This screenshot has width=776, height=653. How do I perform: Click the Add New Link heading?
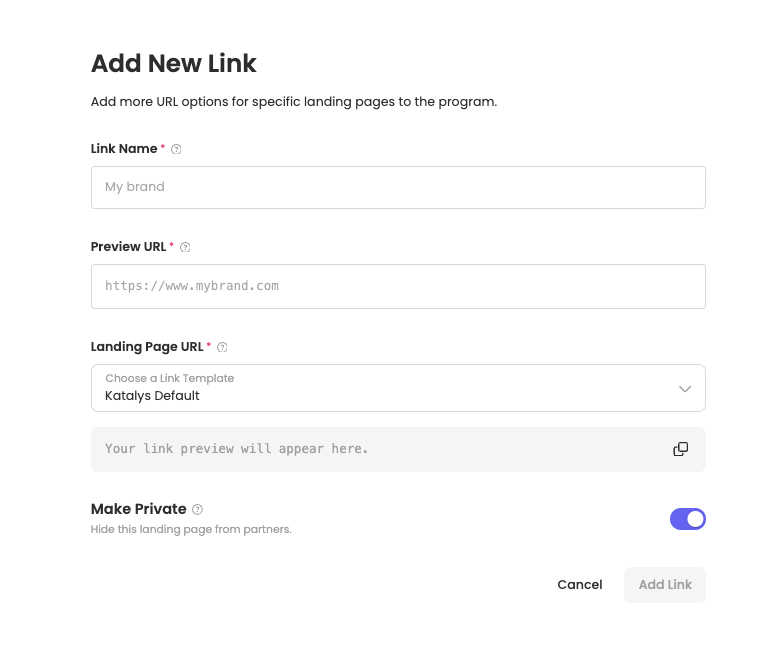click(174, 64)
